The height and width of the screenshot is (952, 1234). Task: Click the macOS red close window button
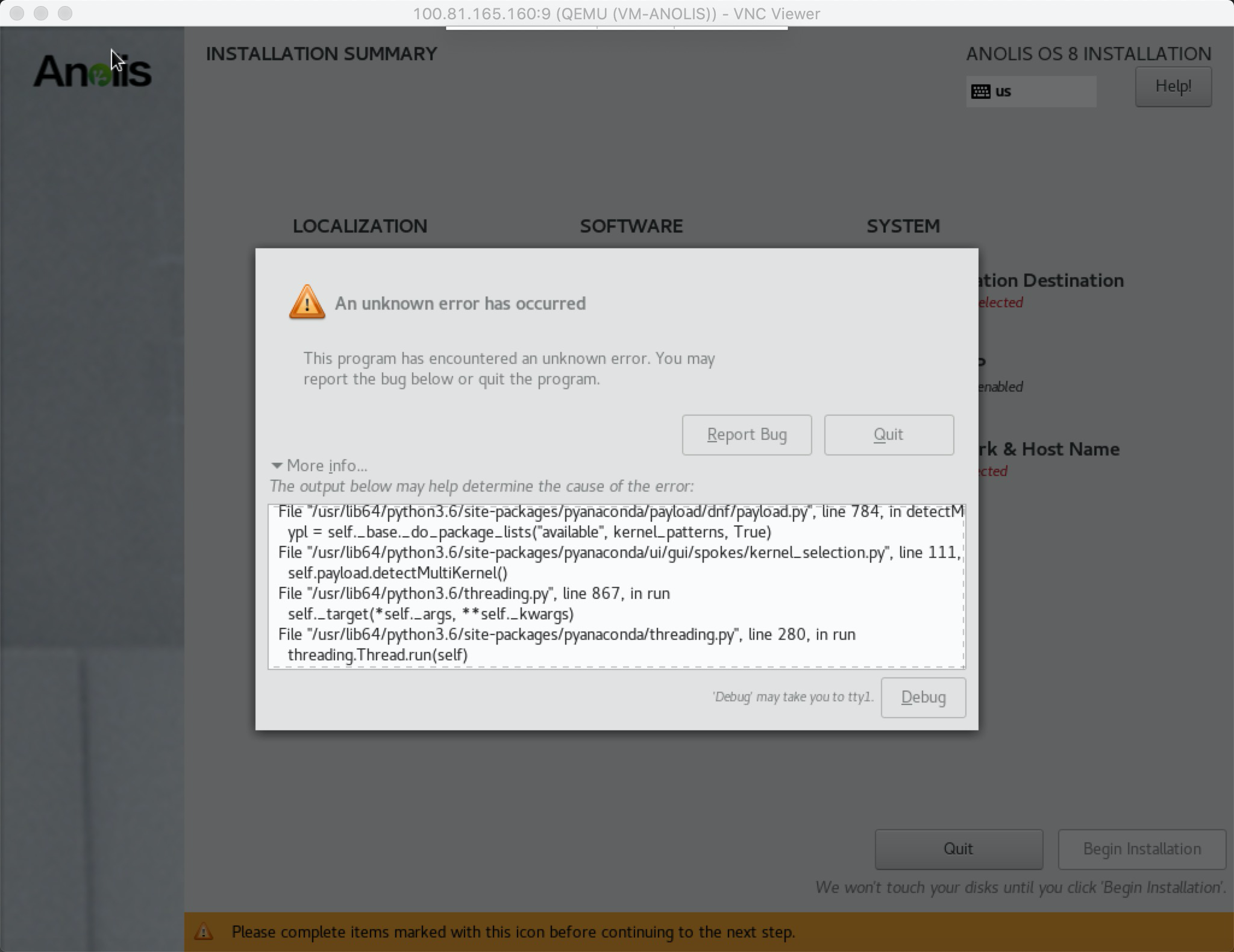click(x=17, y=13)
